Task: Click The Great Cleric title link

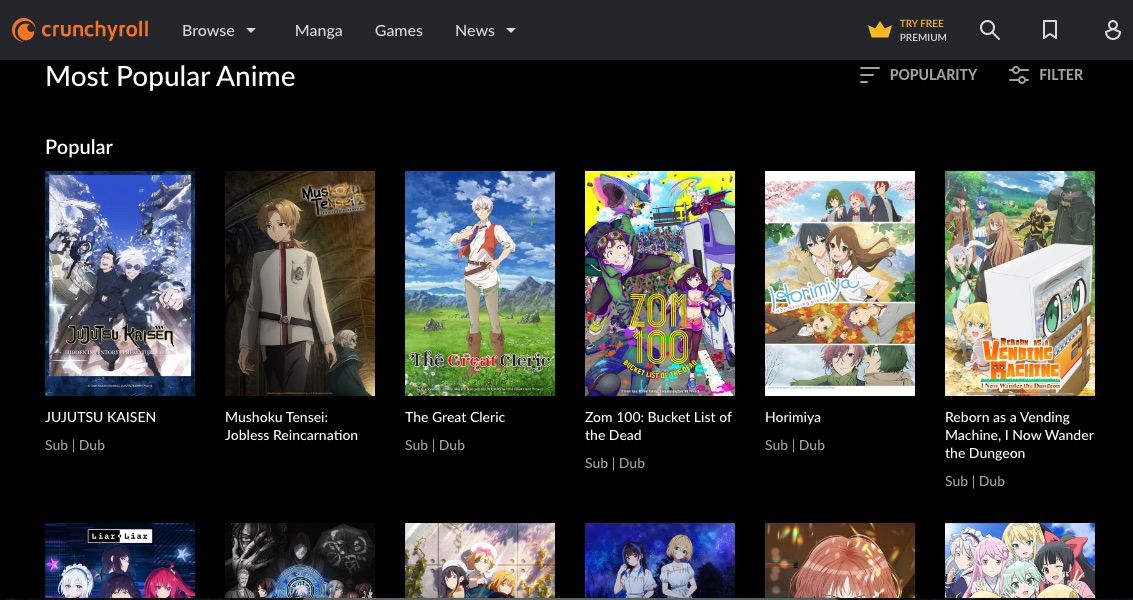Action: pos(455,417)
